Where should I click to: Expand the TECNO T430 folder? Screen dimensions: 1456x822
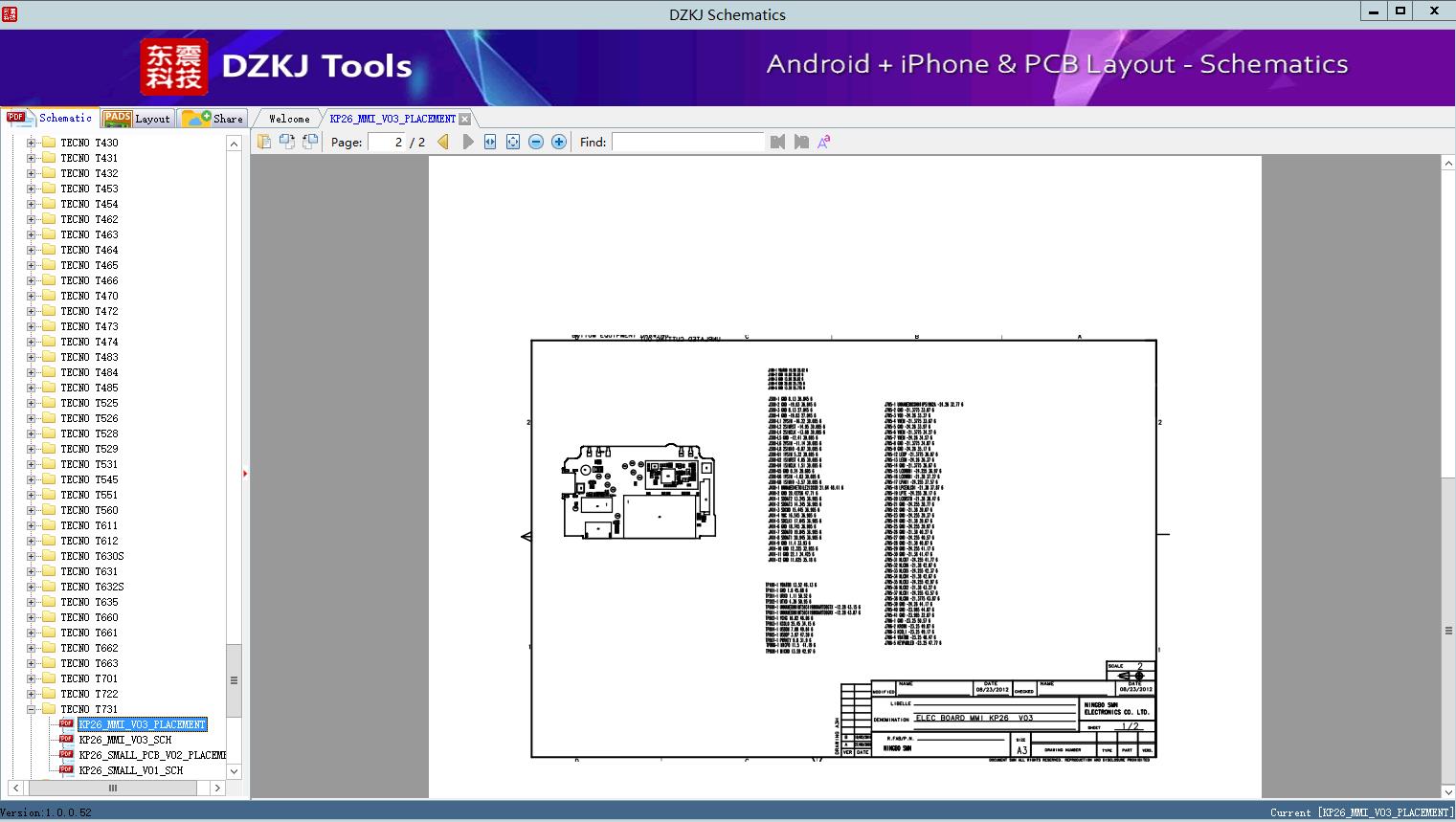click(x=31, y=143)
